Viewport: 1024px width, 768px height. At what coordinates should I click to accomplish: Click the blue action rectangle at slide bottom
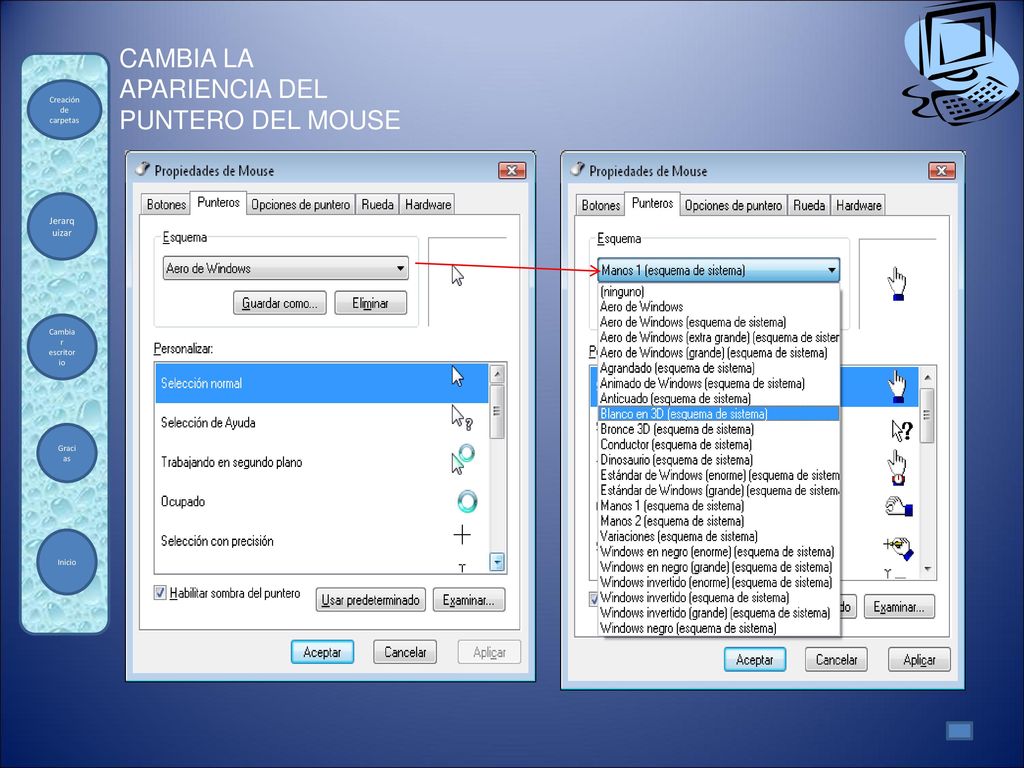[x=959, y=731]
